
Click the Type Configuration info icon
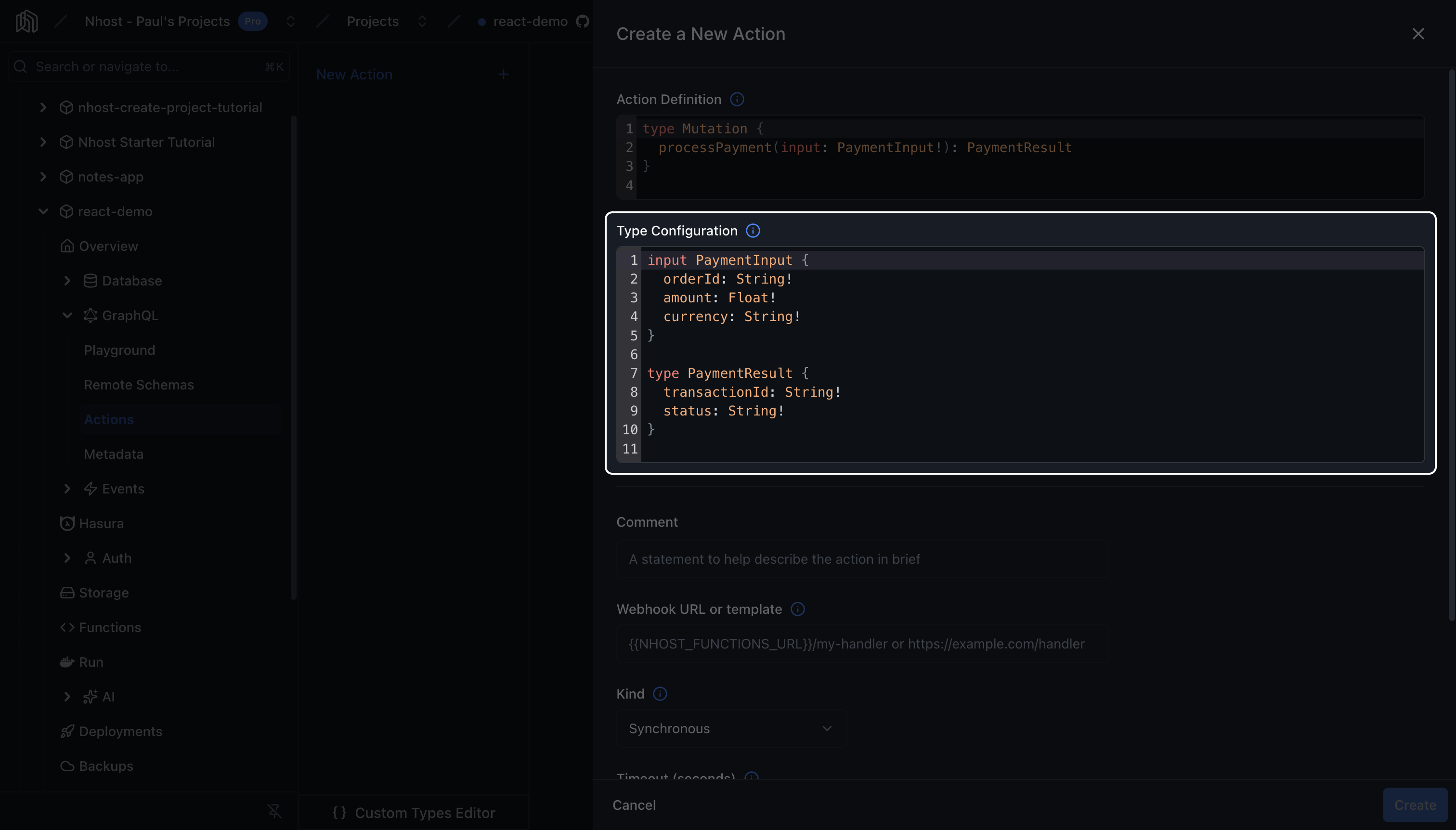pyautogui.click(x=753, y=231)
